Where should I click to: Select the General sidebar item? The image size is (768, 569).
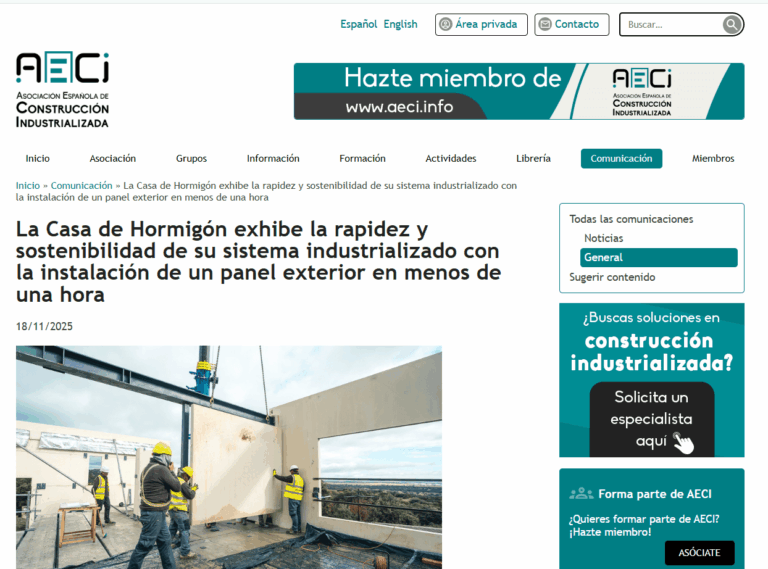click(658, 258)
